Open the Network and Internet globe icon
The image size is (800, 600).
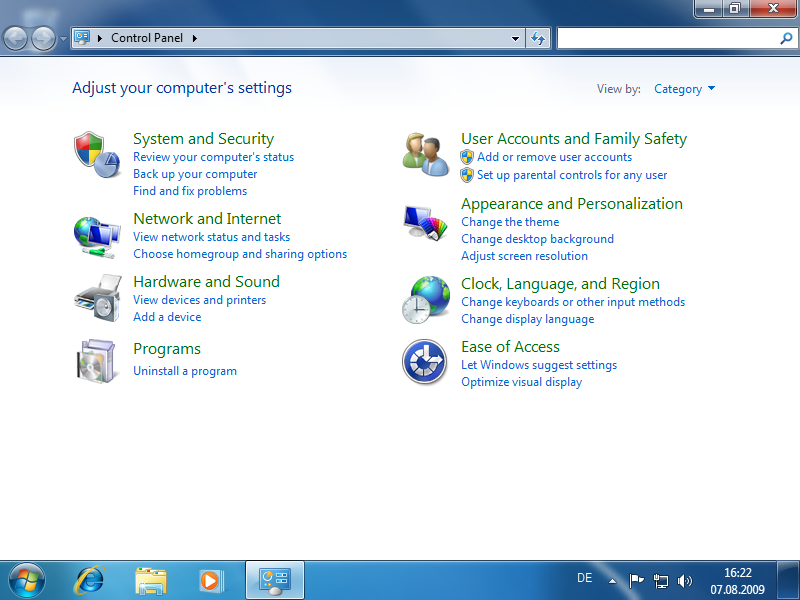pos(97,236)
